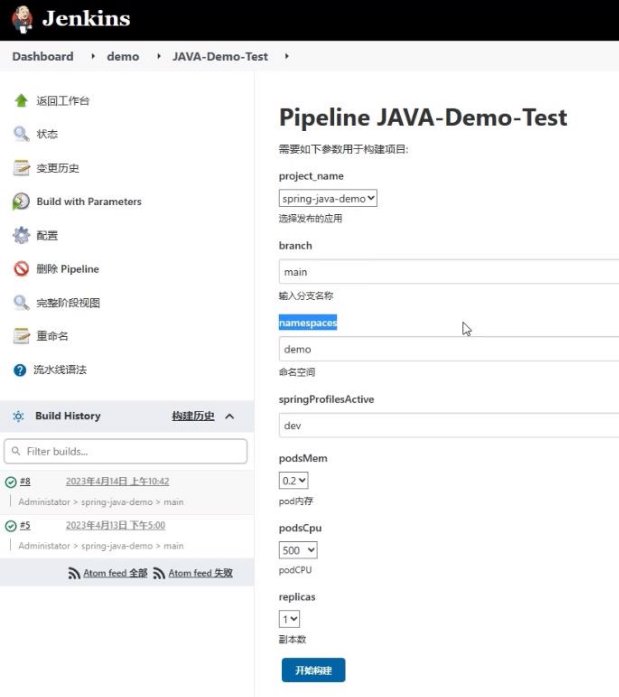Image resolution: width=619 pixels, height=697 pixels.
Task: Expand the JAVA-Demo-Test breadcrumb arrow
Action: click(287, 56)
